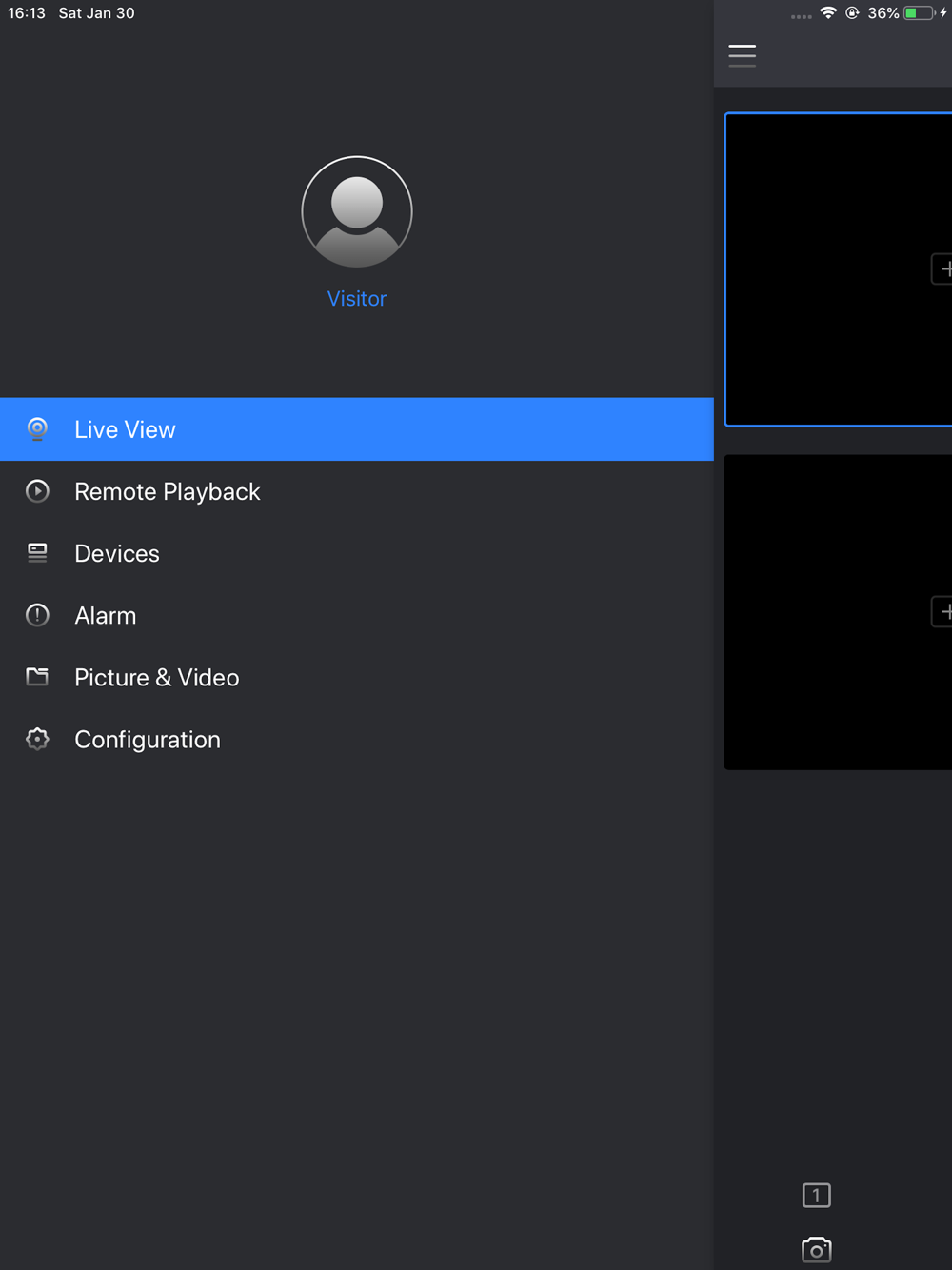Open Remote Playback from sidebar
This screenshot has height=1270, width=952.
[357, 491]
